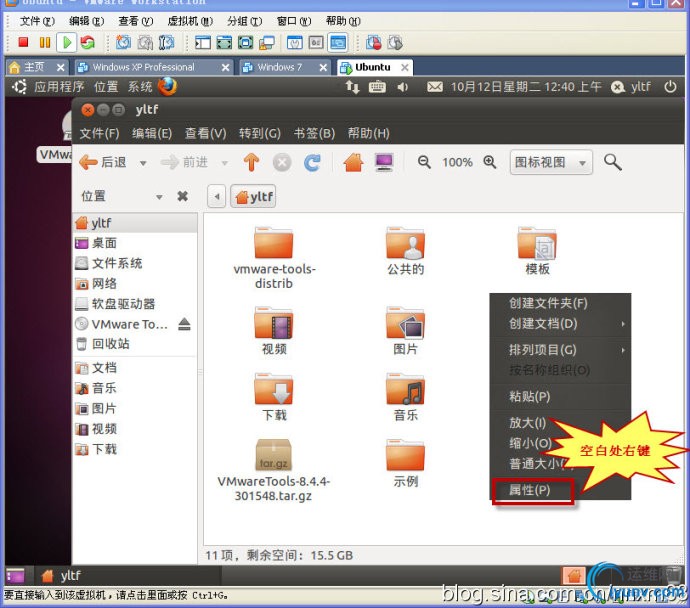Click the clock date 10月12日星期二
690x608 pixels.
click(495, 87)
